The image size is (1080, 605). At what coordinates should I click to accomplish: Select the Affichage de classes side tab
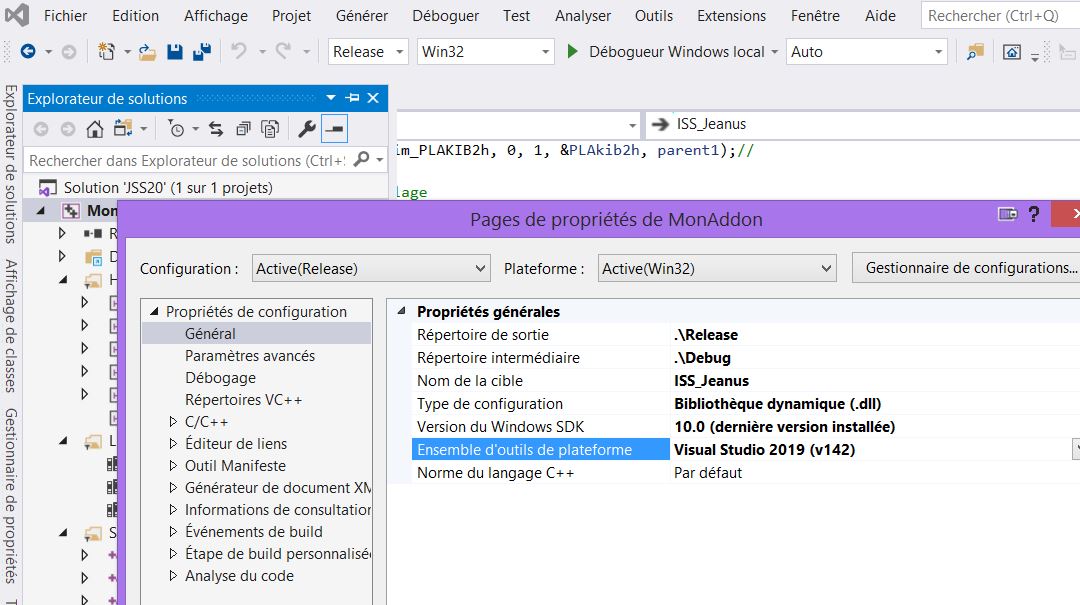10,326
